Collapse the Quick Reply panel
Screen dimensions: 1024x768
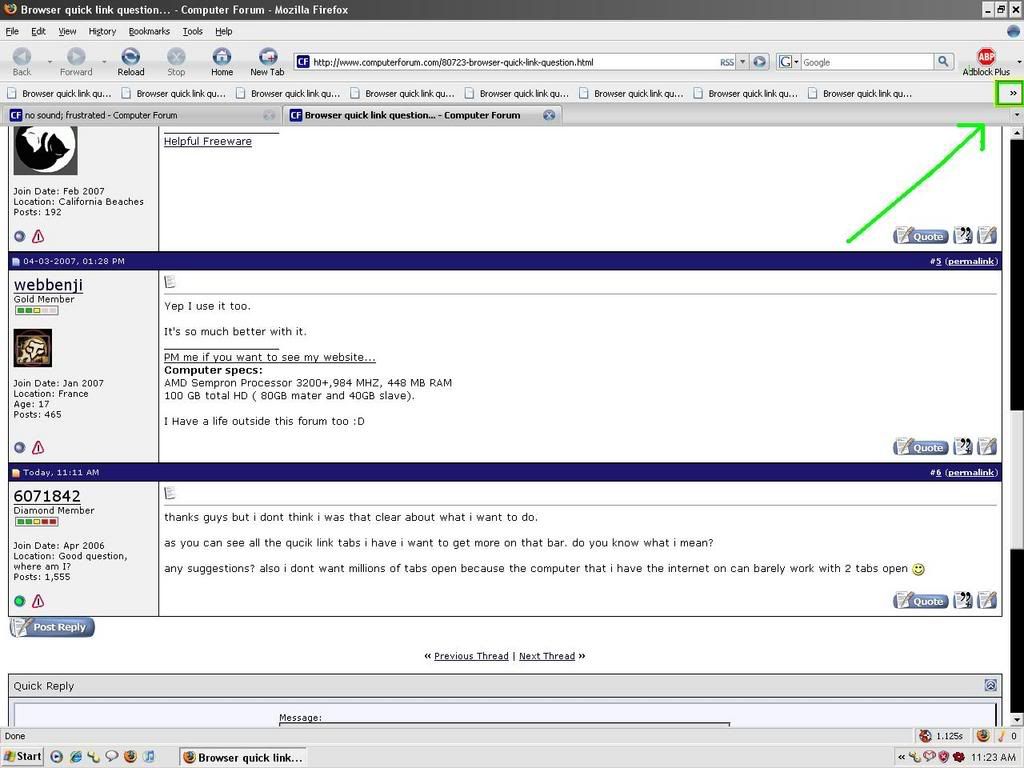pyautogui.click(x=990, y=686)
